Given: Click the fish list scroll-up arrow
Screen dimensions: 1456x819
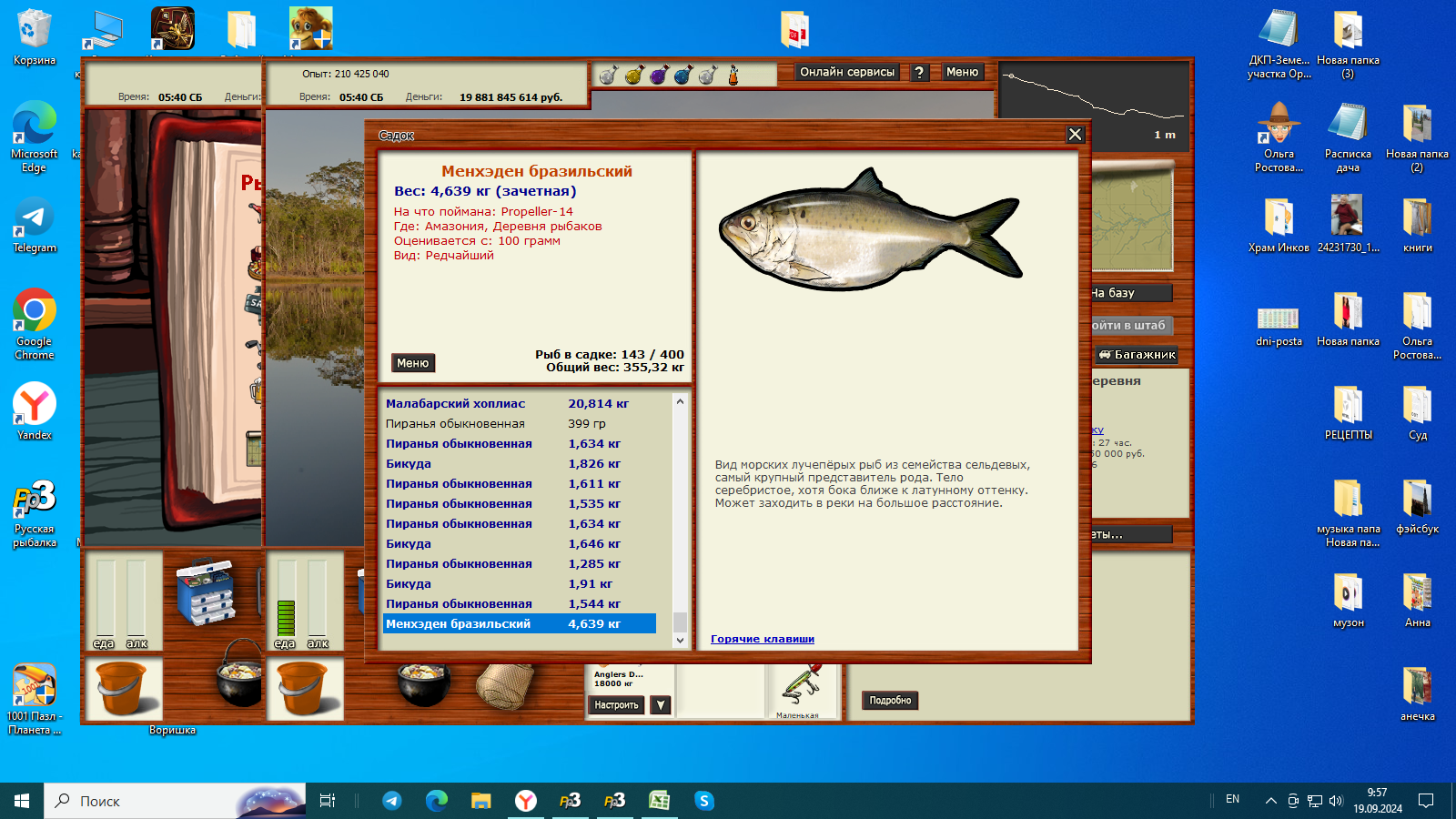Looking at the screenshot, I should coord(680,401).
